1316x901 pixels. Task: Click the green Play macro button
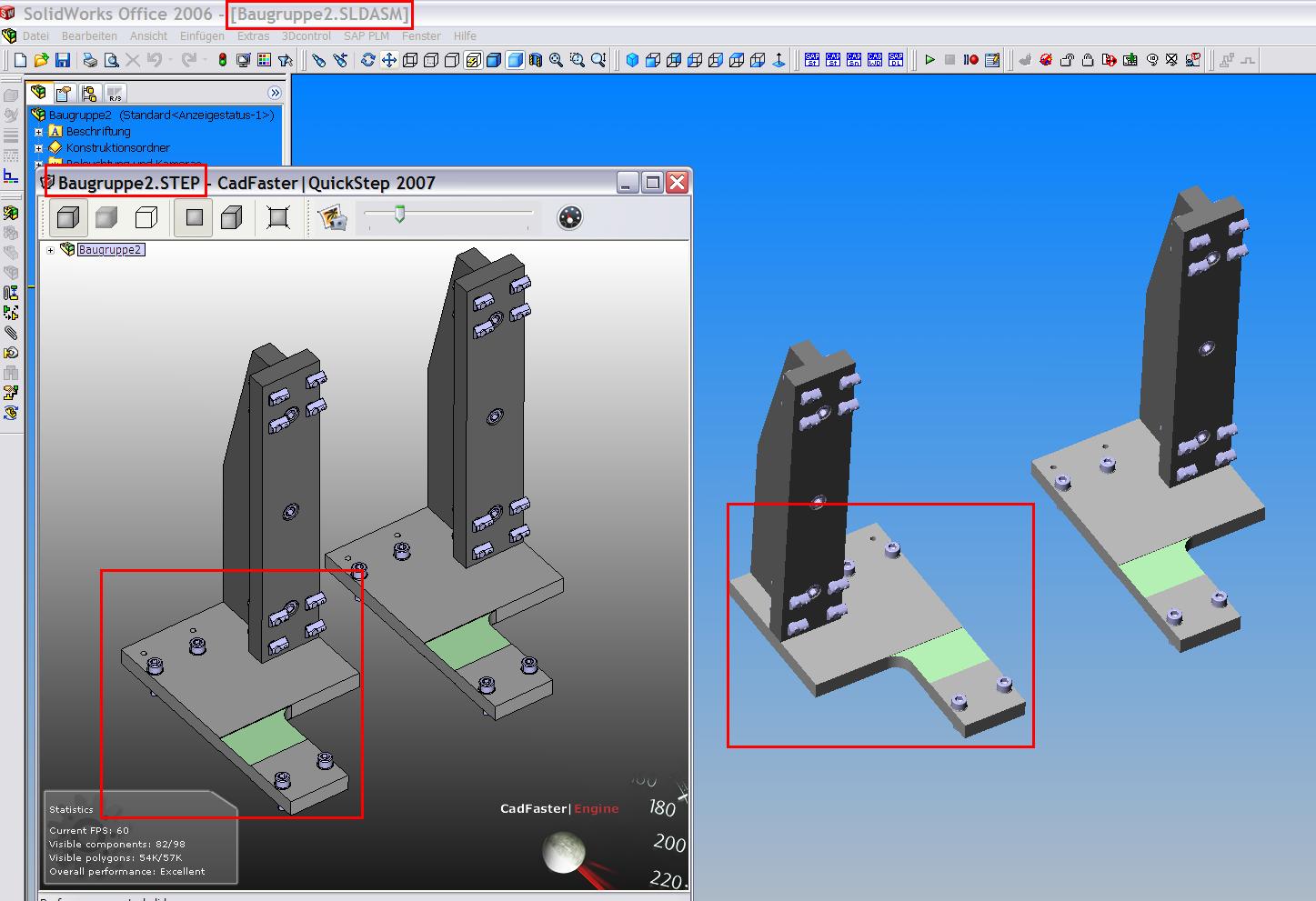929,60
